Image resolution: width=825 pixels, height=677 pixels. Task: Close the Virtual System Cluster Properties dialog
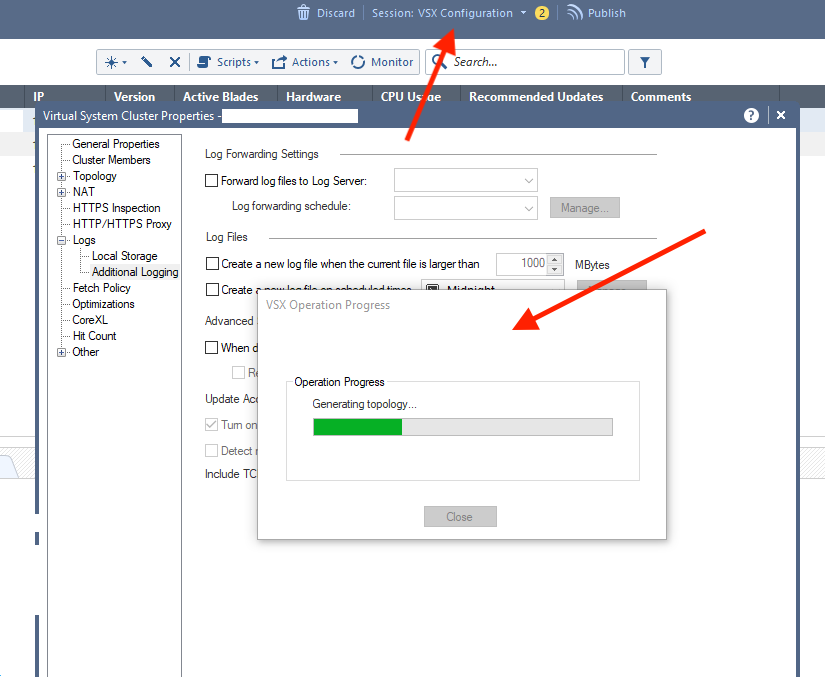(781, 115)
